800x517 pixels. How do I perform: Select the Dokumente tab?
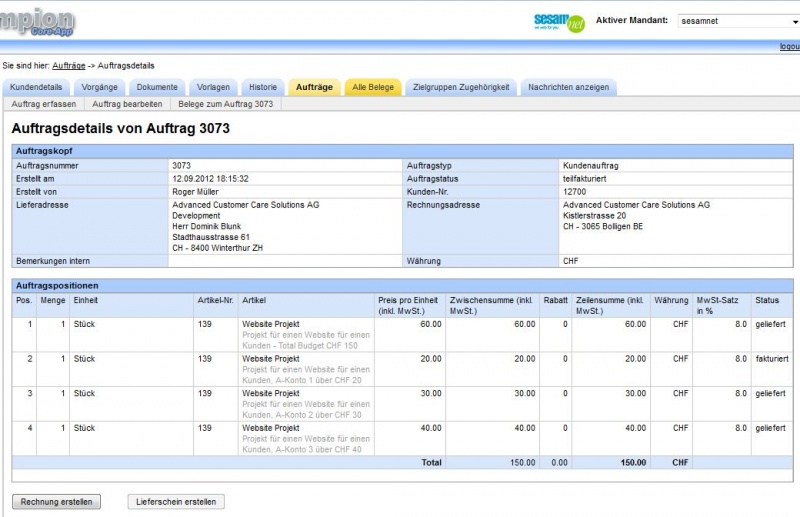[x=157, y=87]
